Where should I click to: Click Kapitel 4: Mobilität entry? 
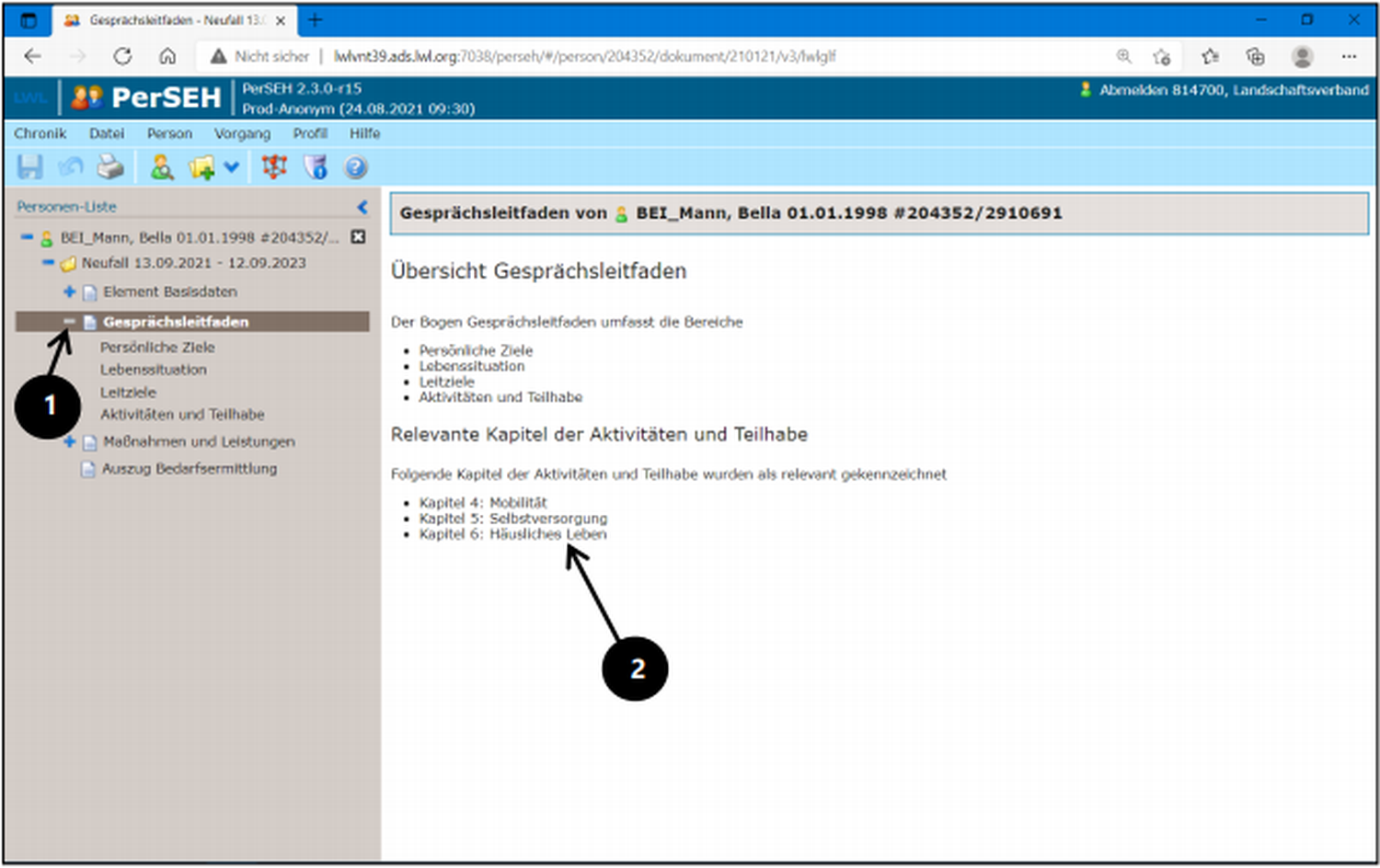point(483,503)
